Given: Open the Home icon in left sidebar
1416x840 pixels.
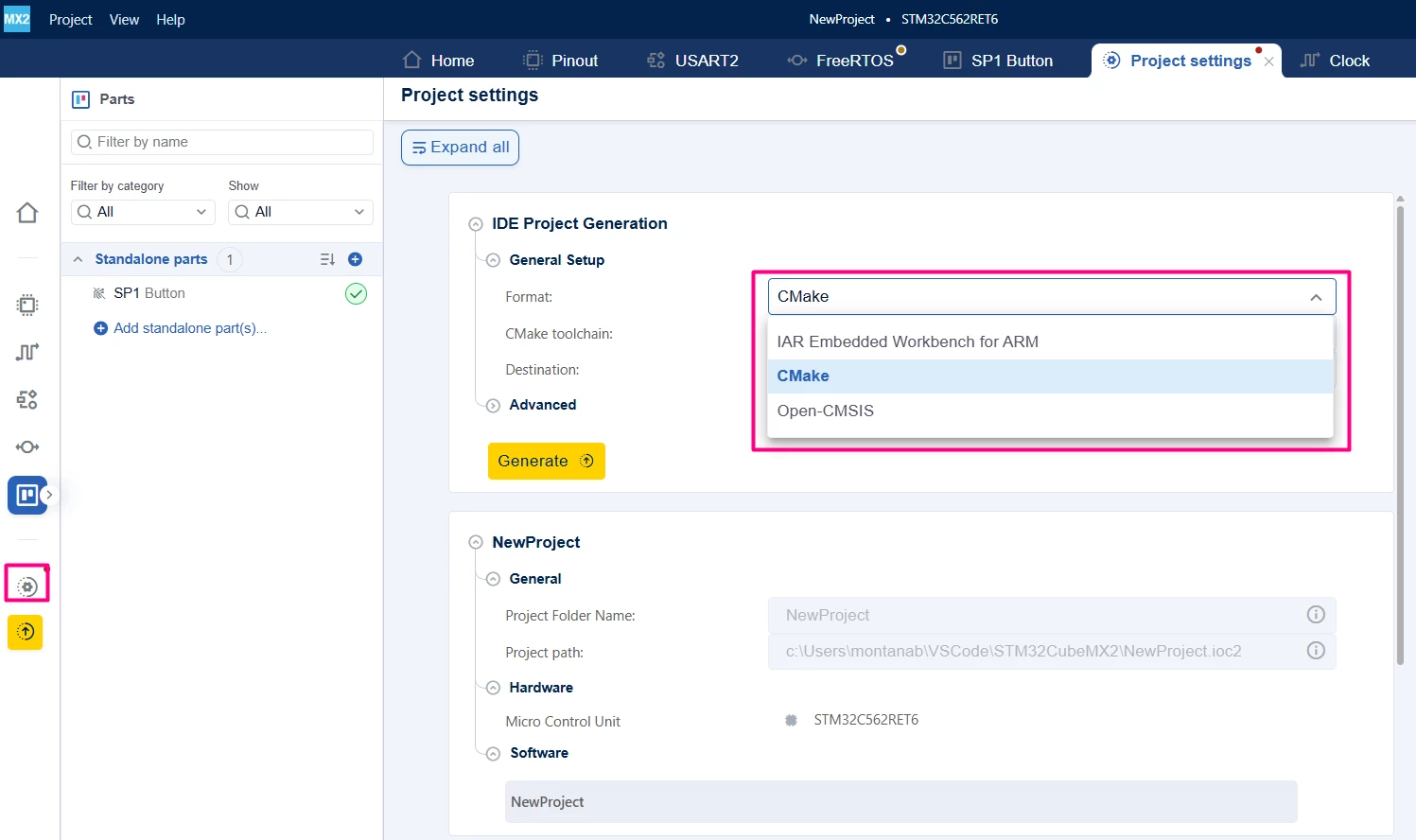Looking at the screenshot, I should tap(27, 213).
